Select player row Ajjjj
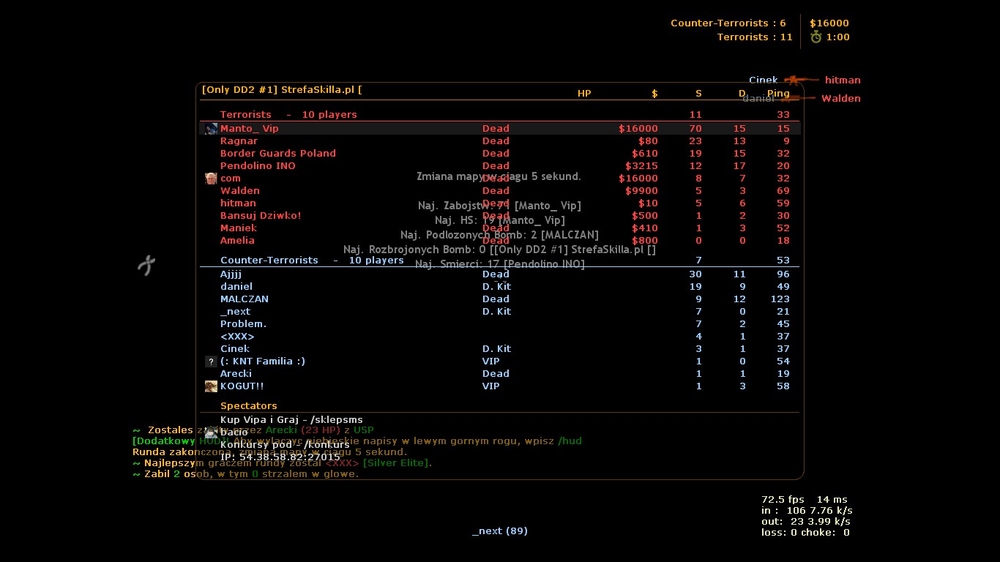The image size is (1000, 562). point(499,274)
